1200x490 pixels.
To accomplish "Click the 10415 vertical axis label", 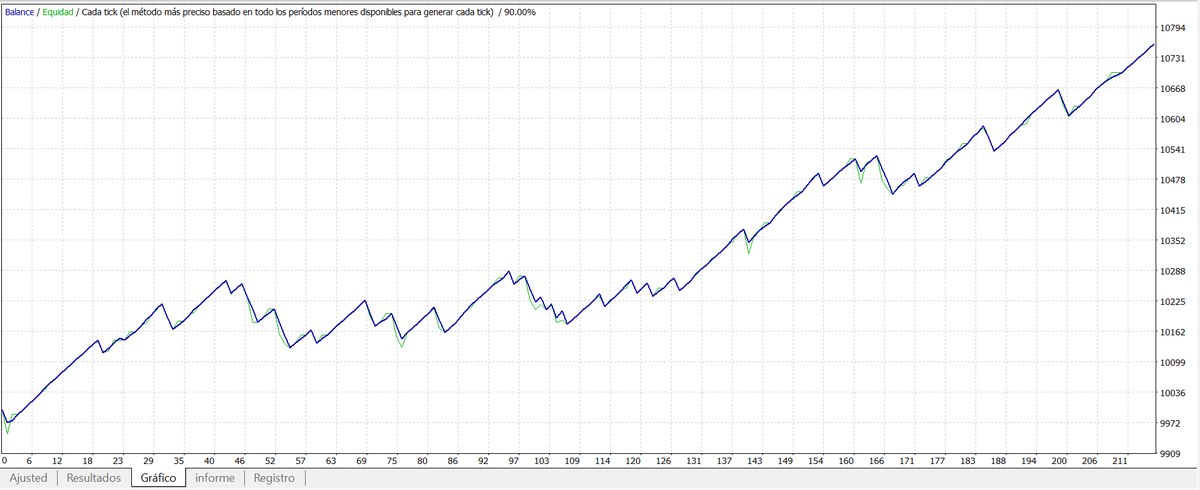I will click(x=1174, y=211).
